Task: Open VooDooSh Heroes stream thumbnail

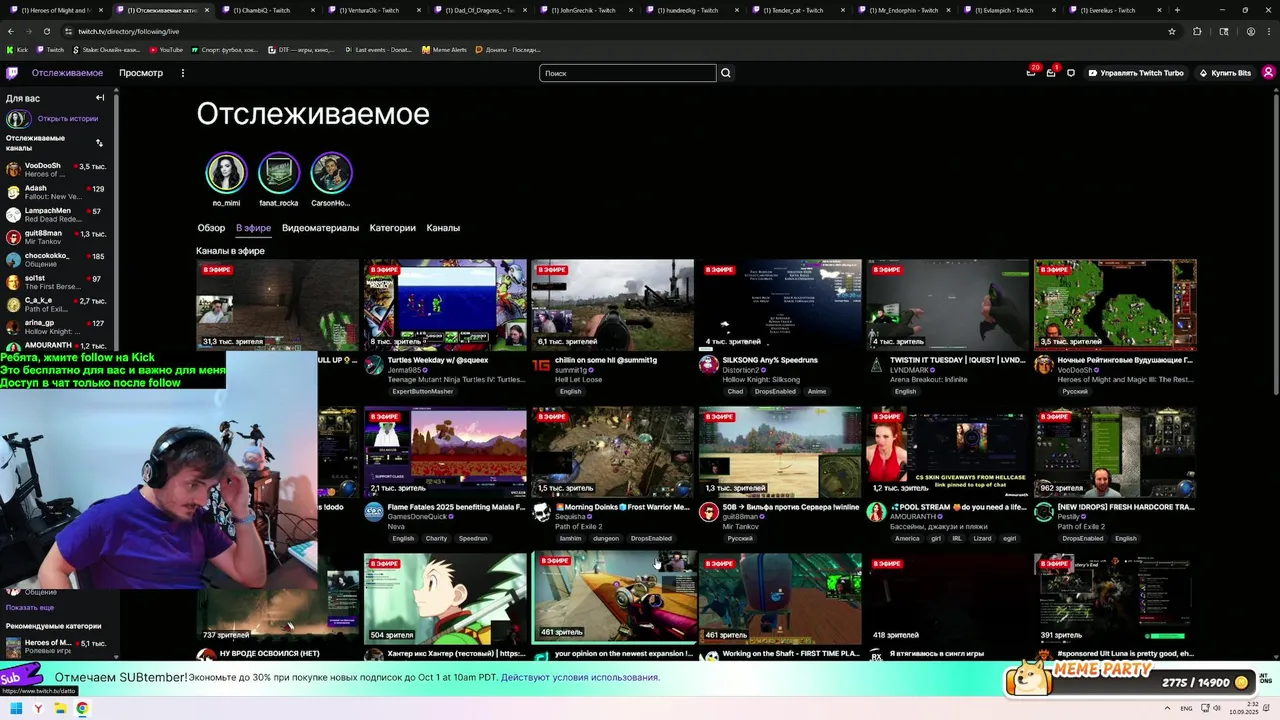Action: pos(1115,305)
